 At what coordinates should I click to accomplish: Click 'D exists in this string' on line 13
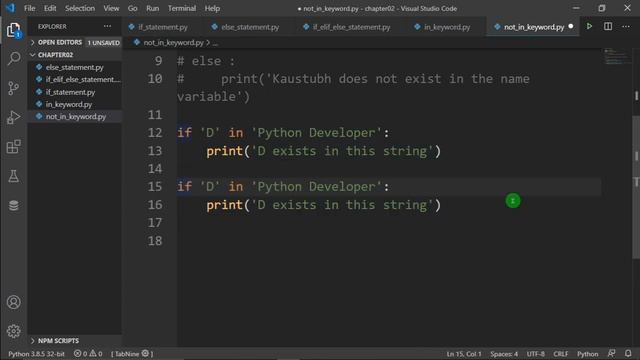click(x=342, y=151)
